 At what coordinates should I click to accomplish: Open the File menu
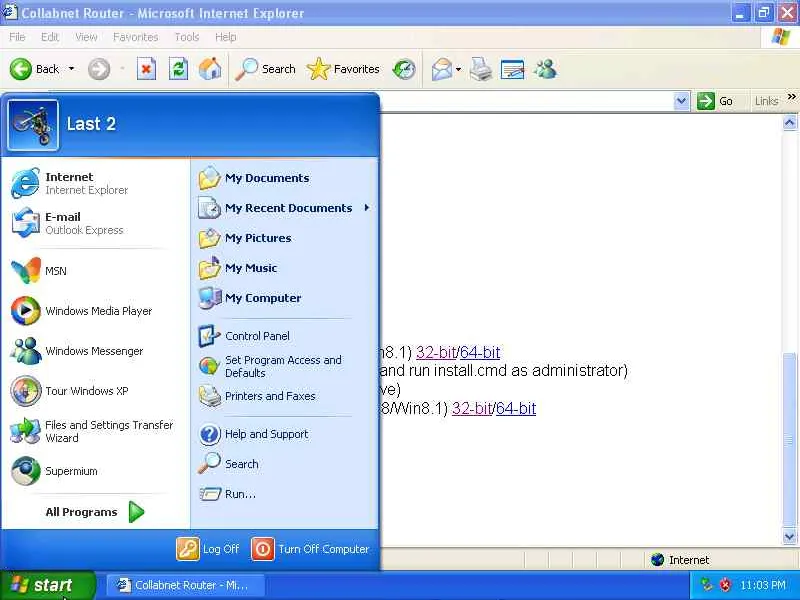point(17,37)
